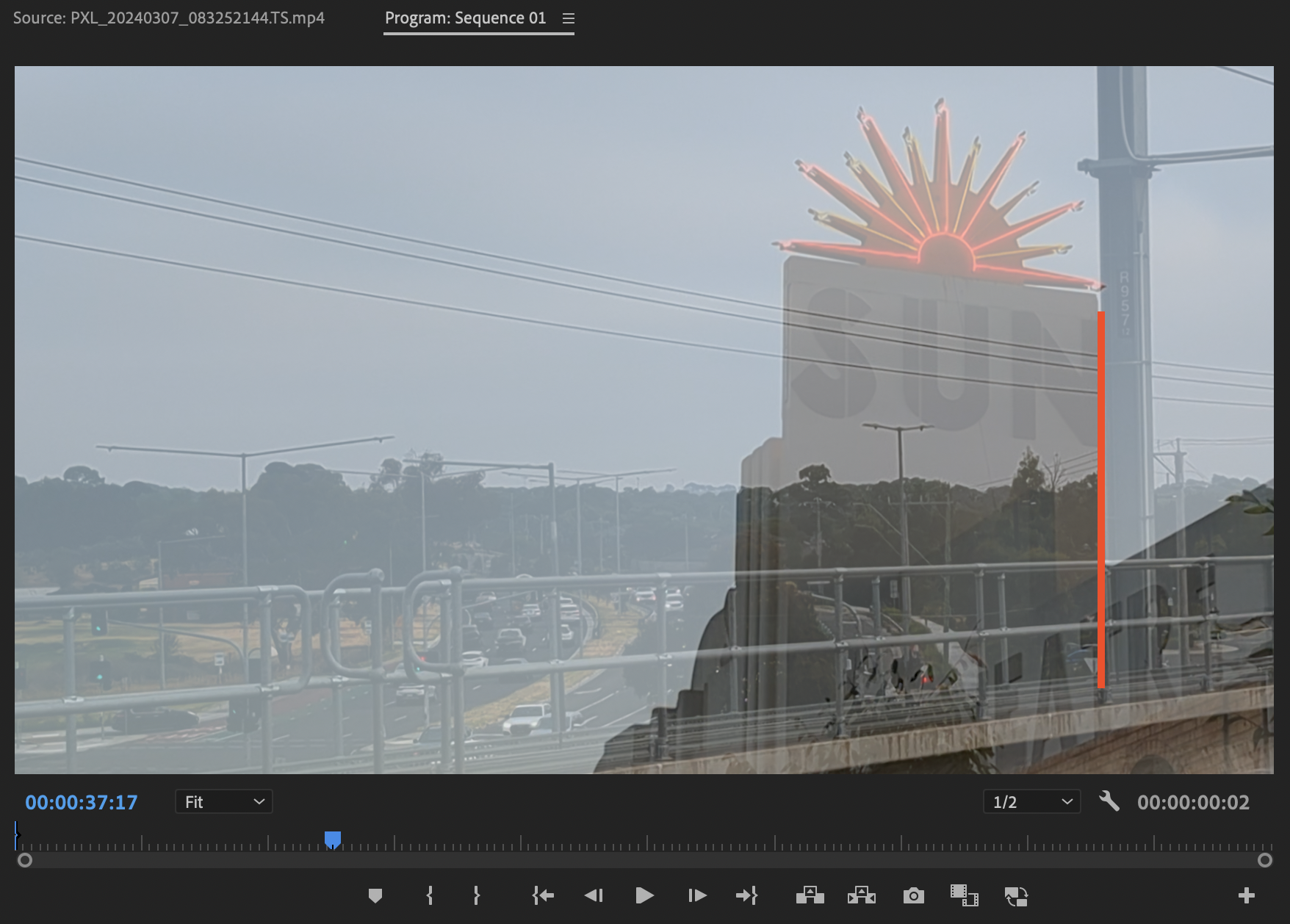Image resolution: width=1290 pixels, height=924 pixels.
Task: Click the zoom scroll bar under the ruler
Action: point(644,860)
